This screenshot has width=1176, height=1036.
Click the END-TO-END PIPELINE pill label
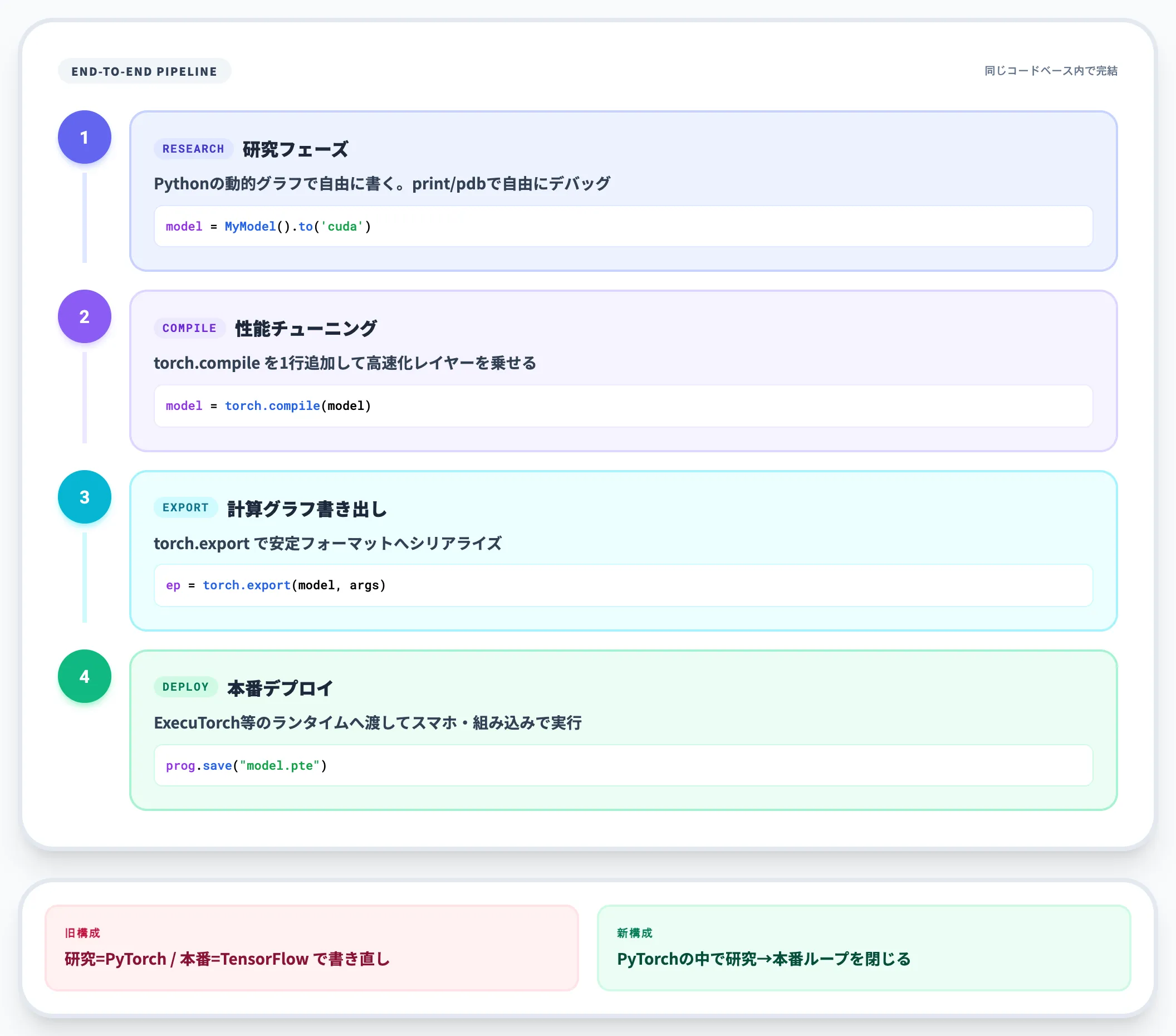tap(144, 71)
